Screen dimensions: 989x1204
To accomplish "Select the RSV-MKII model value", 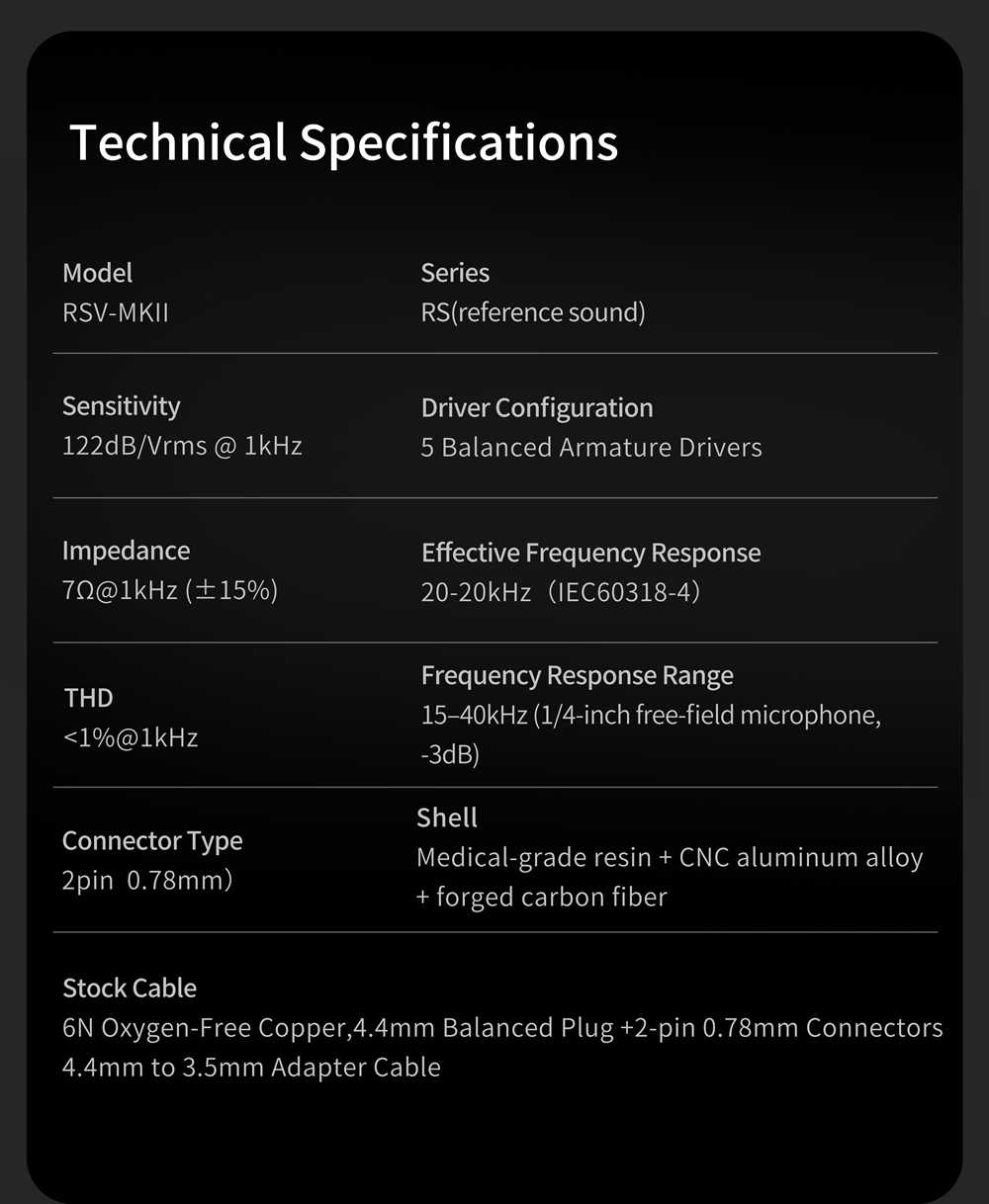I will (116, 313).
